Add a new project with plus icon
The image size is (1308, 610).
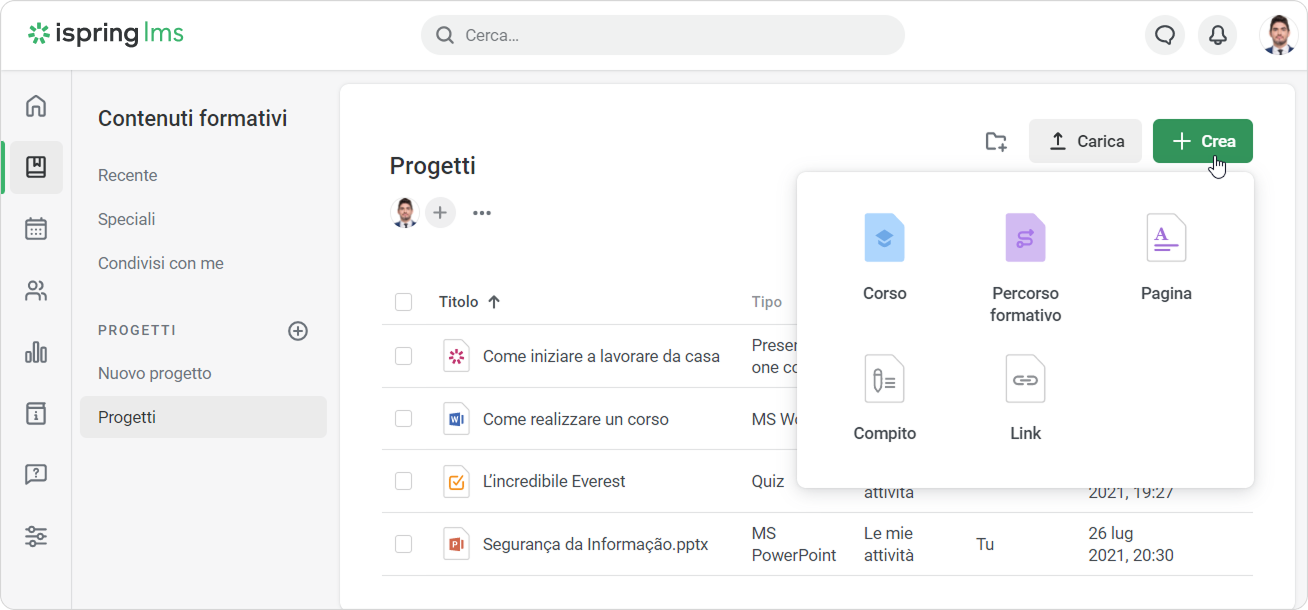[x=298, y=331]
